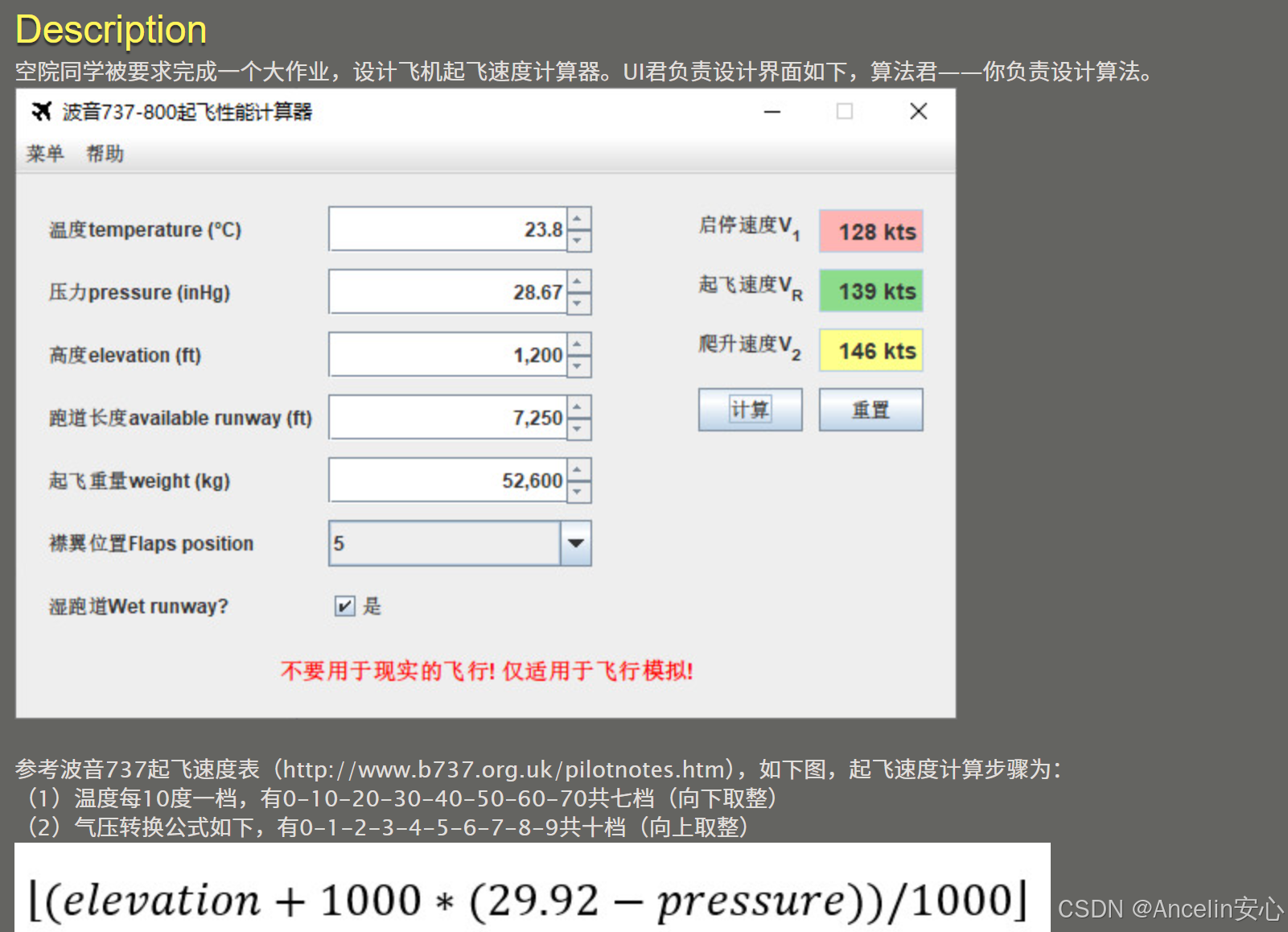This screenshot has width=1288, height=932.
Task: Click the weight (kg) input field
Action: click(x=448, y=480)
